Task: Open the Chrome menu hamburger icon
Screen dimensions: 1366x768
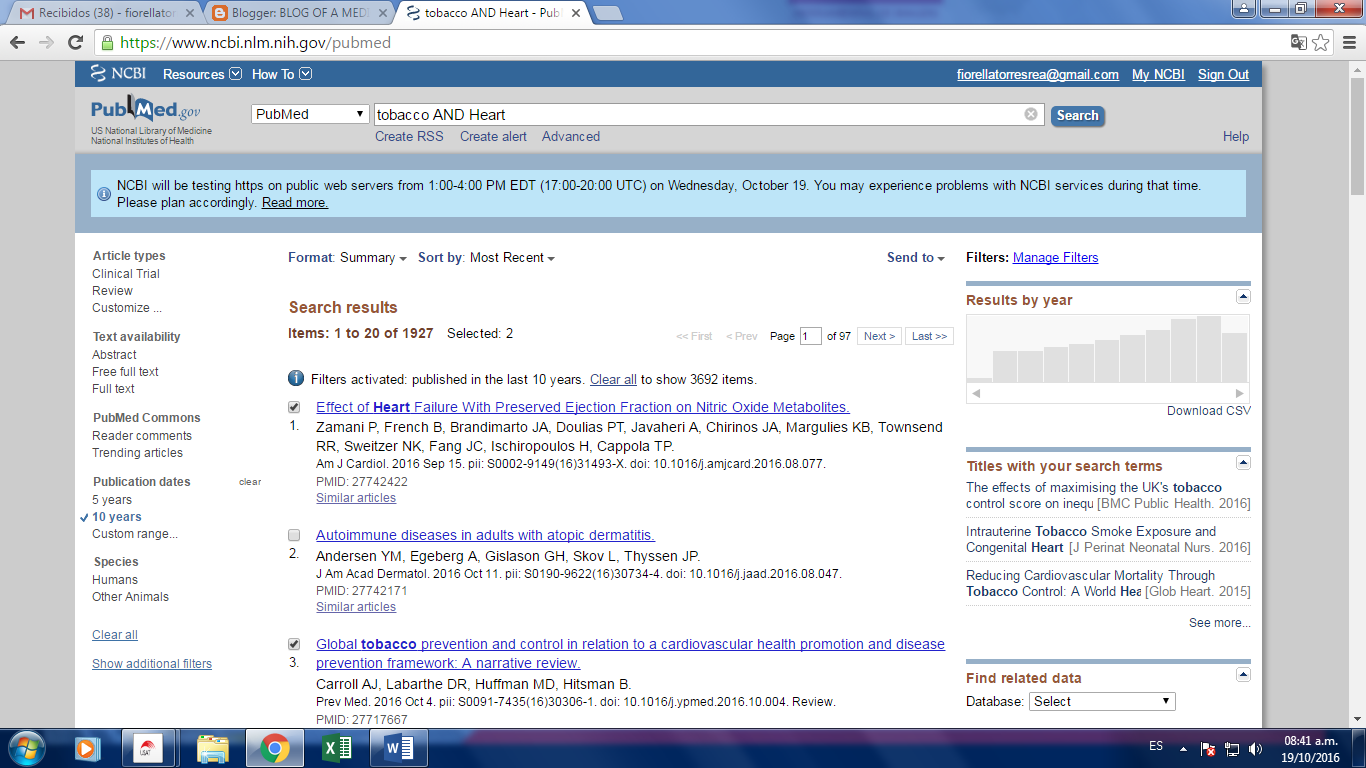Action: click(x=1348, y=42)
